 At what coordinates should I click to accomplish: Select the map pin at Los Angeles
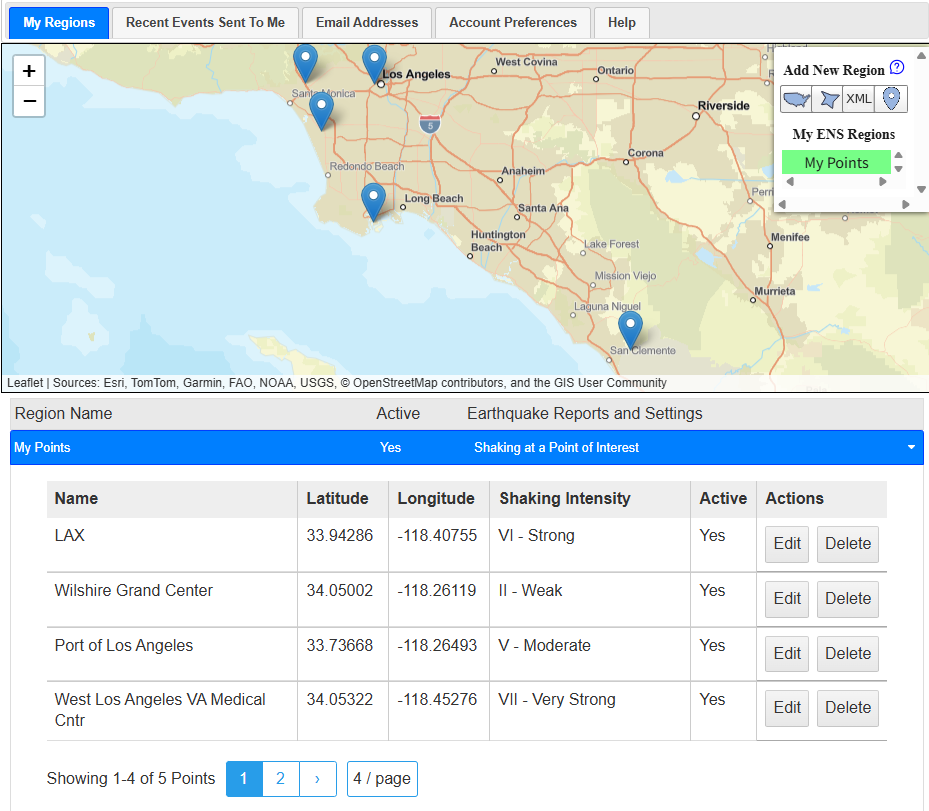[374, 64]
